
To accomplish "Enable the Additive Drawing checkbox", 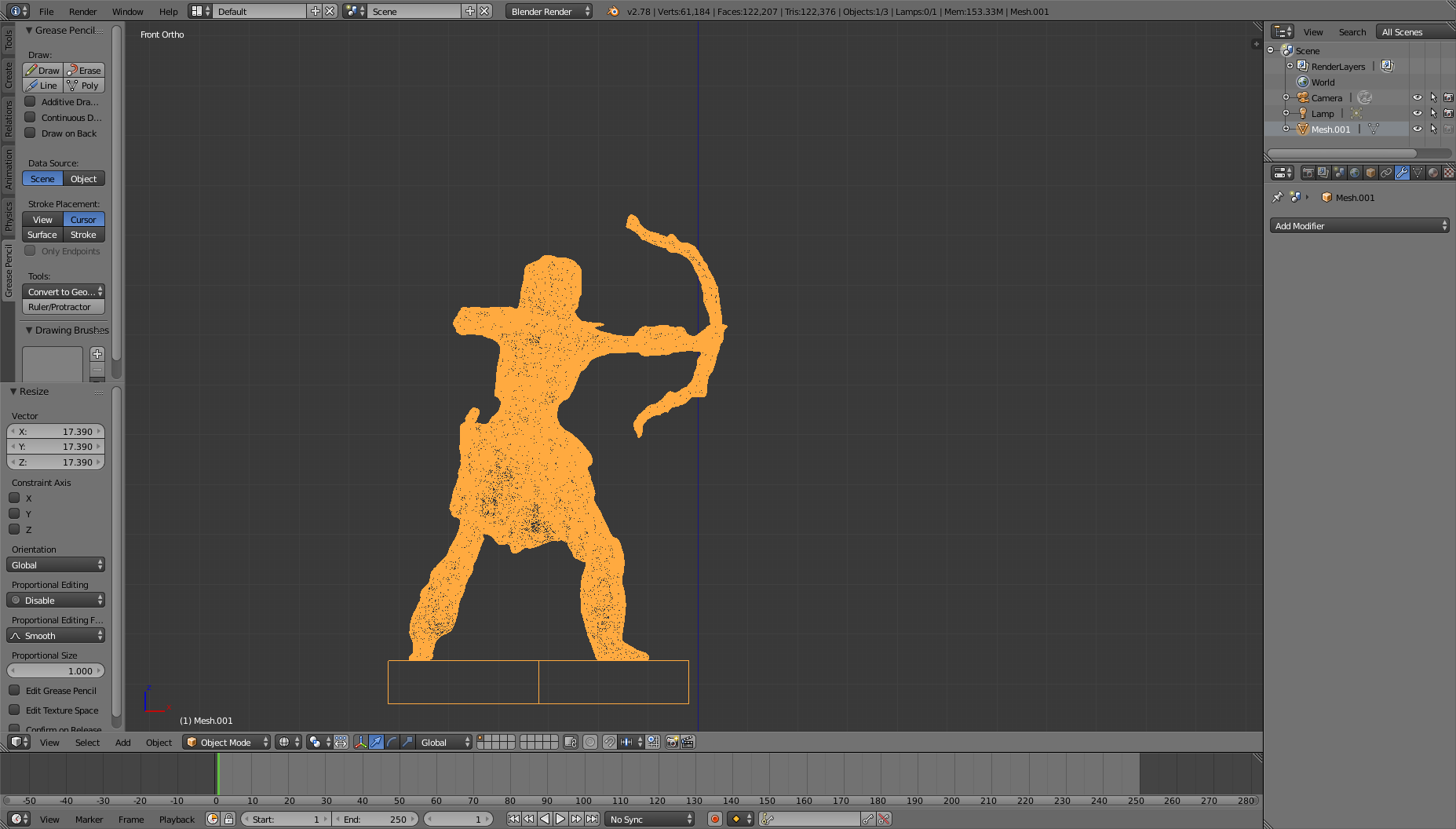I will click(30, 101).
